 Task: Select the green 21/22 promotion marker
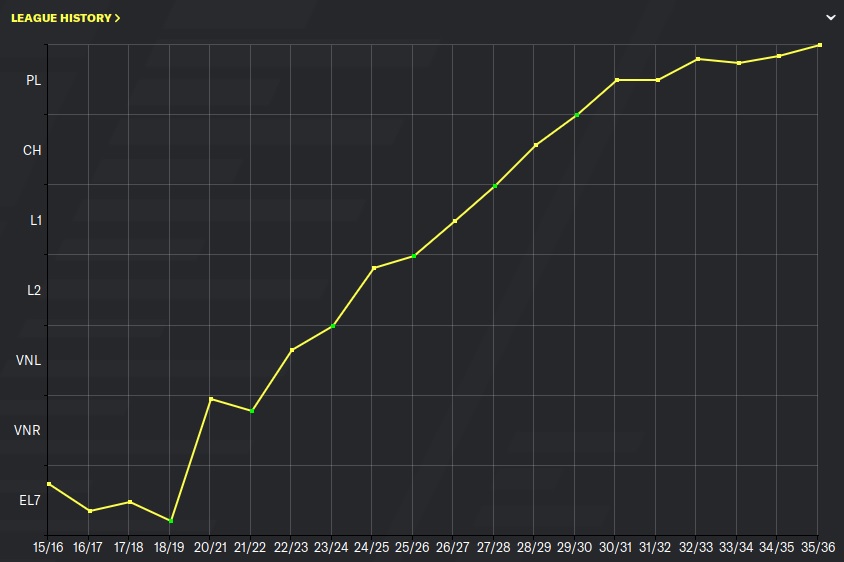click(252, 411)
